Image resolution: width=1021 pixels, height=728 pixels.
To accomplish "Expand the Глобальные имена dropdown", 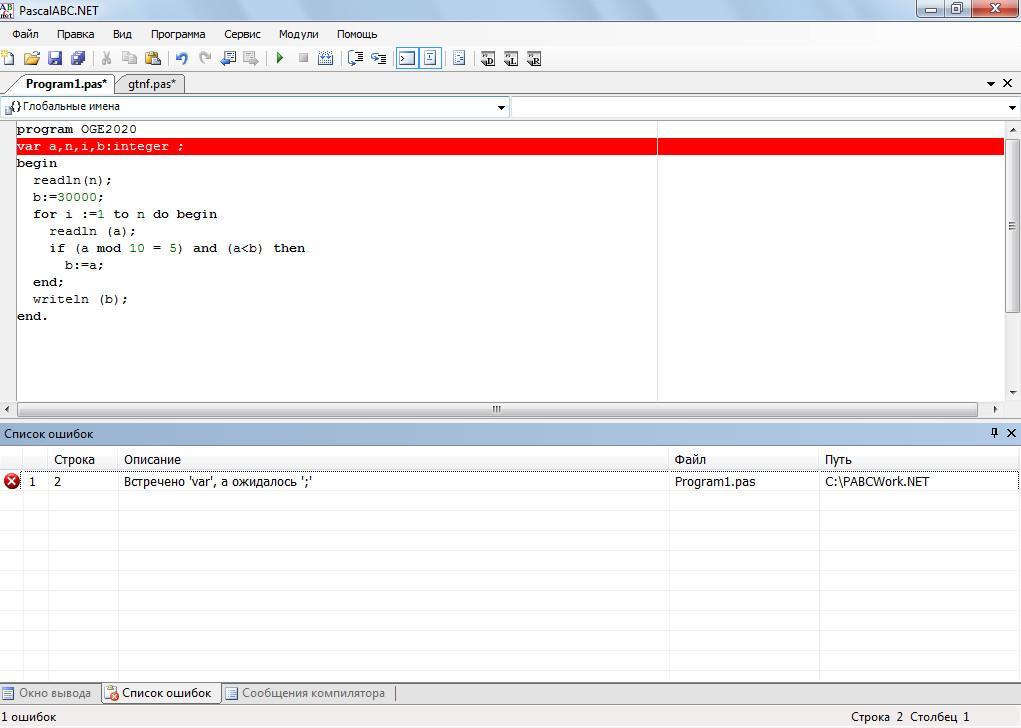I will click(501, 107).
